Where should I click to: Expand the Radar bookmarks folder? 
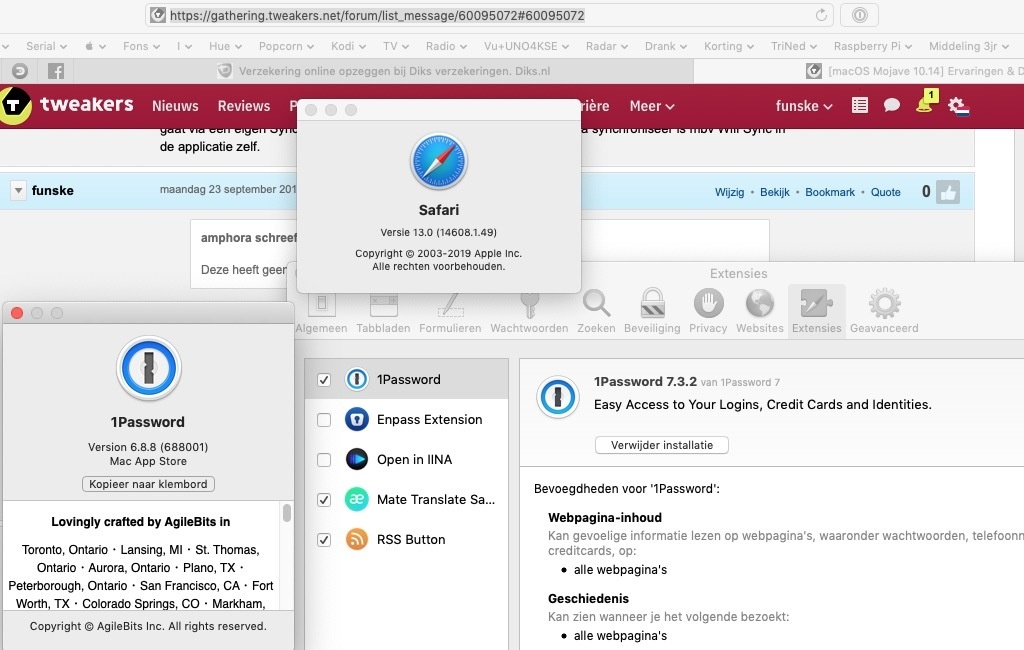coord(607,46)
